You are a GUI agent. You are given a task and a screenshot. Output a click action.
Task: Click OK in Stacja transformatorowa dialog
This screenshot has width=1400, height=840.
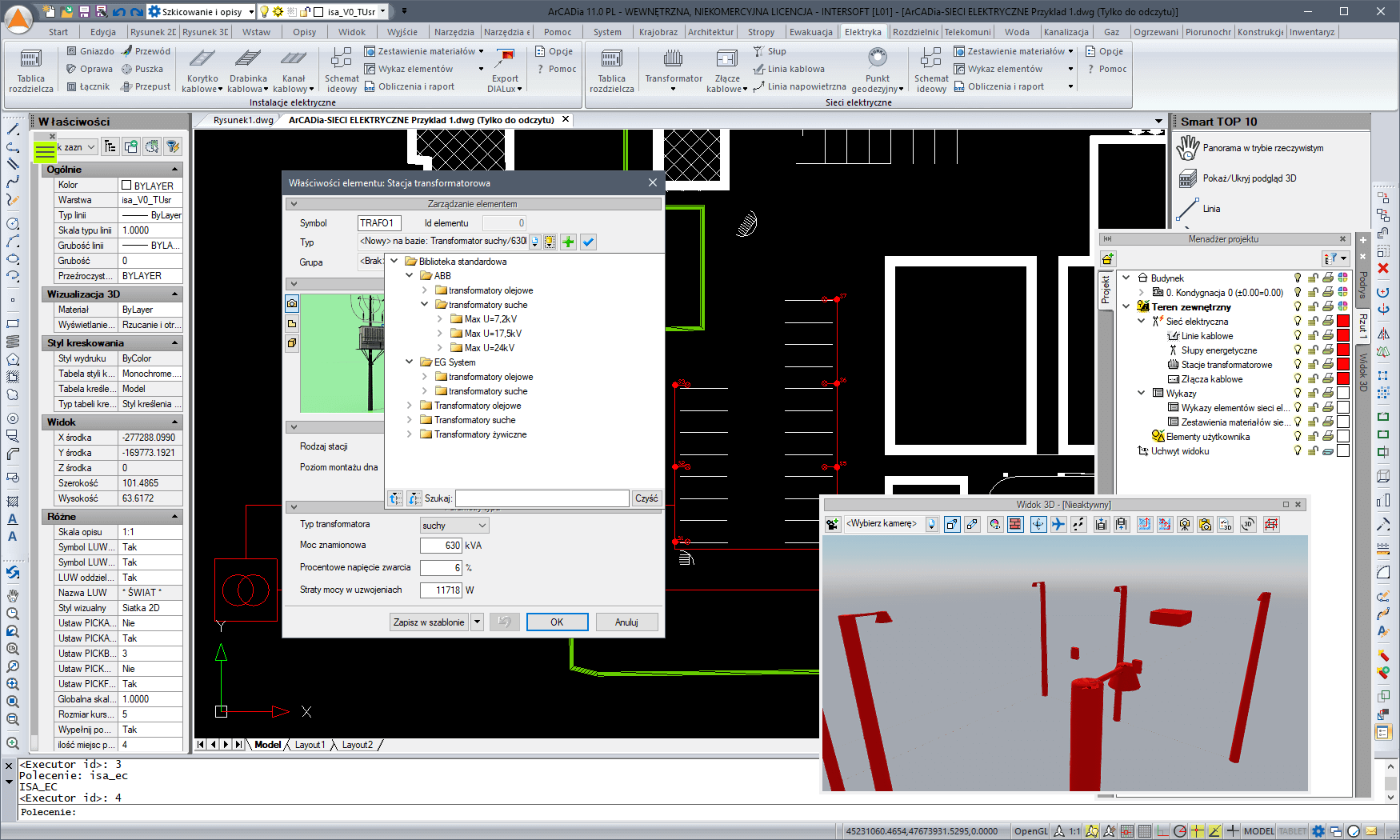557,622
